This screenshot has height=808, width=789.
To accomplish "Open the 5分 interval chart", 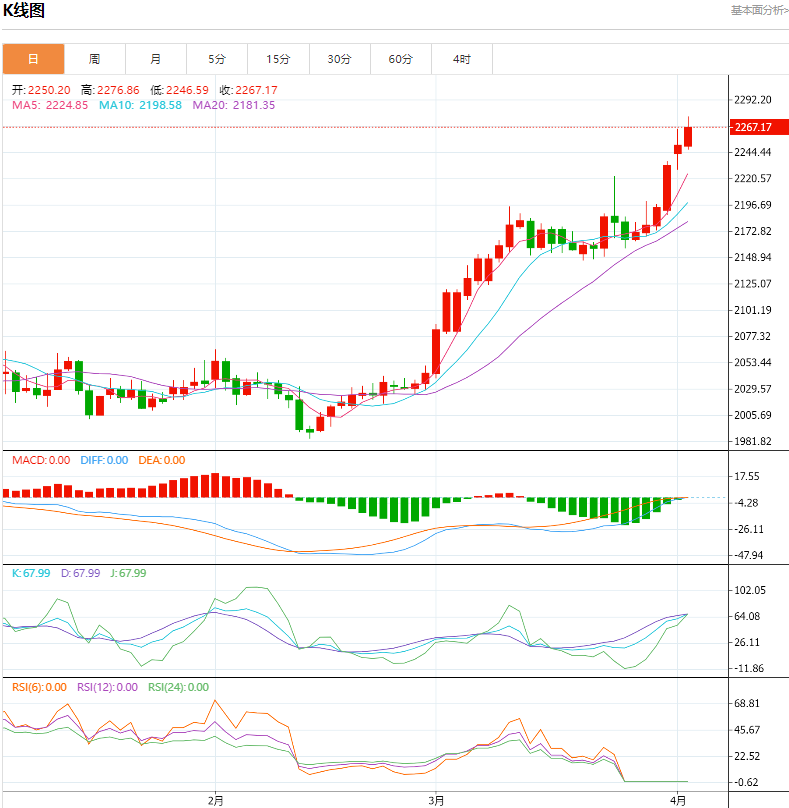I will 217,60.
